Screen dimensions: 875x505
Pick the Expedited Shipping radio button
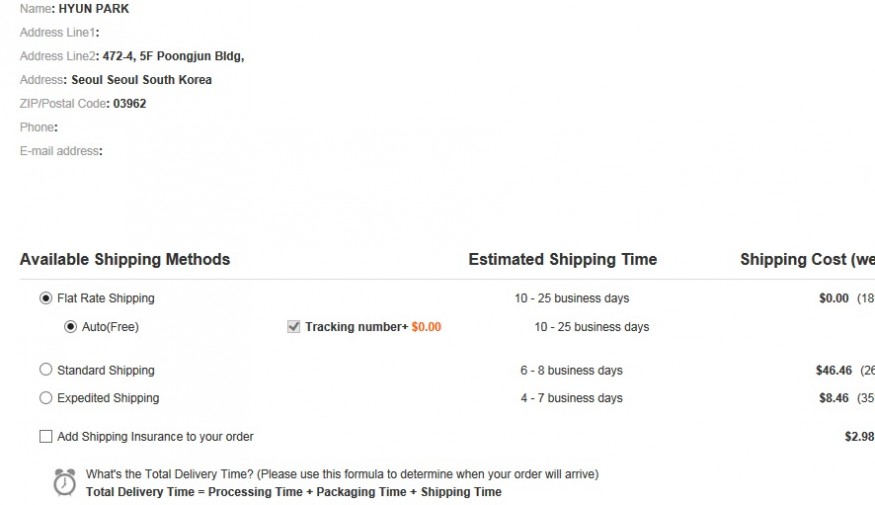click(x=45, y=398)
